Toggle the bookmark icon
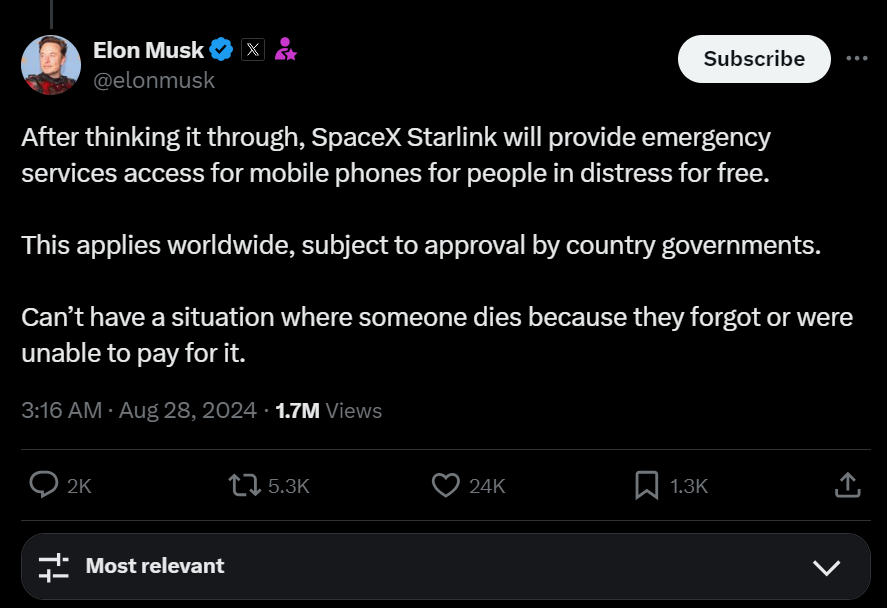 tap(647, 485)
